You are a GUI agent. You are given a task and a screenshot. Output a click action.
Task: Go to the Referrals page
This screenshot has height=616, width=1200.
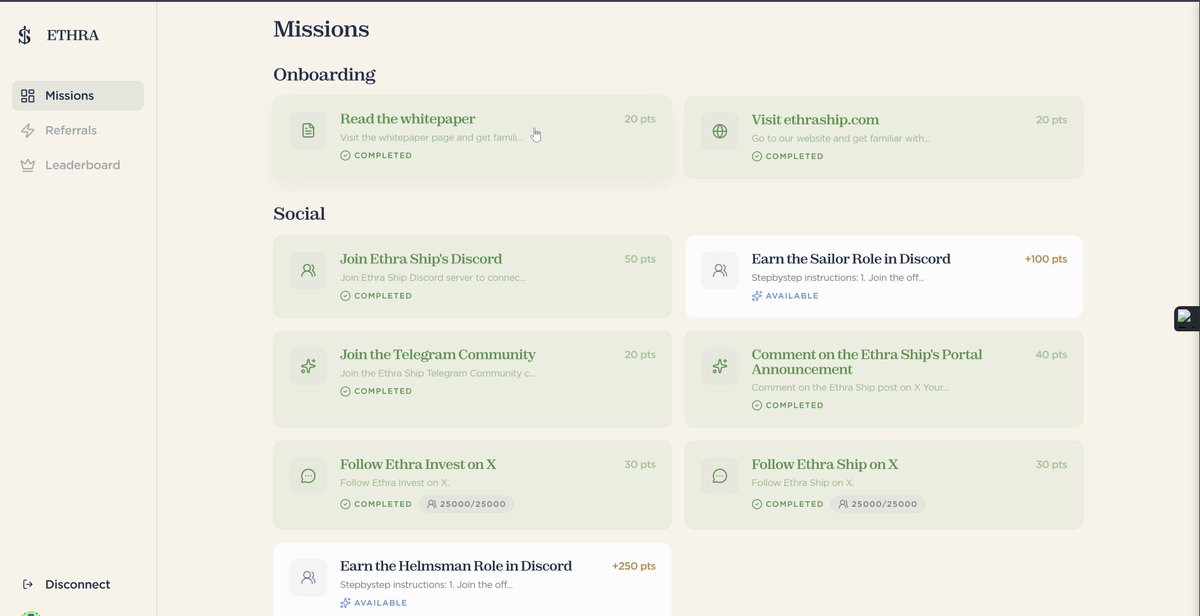click(x=78, y=131)
